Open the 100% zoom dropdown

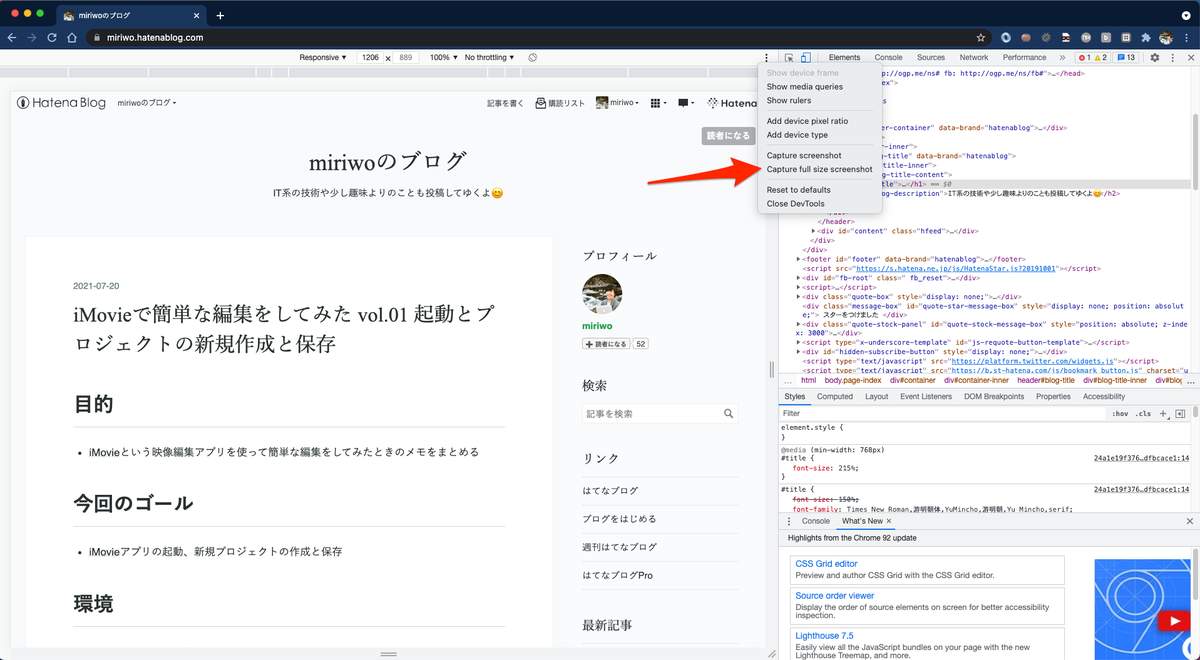(x=442, y=58)
